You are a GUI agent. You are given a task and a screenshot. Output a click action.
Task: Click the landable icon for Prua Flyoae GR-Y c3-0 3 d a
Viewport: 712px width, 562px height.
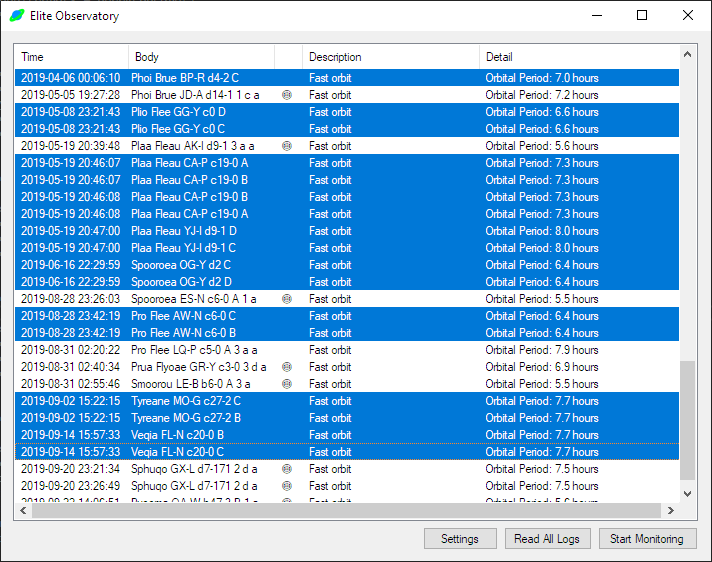click(x=287, y=367)
